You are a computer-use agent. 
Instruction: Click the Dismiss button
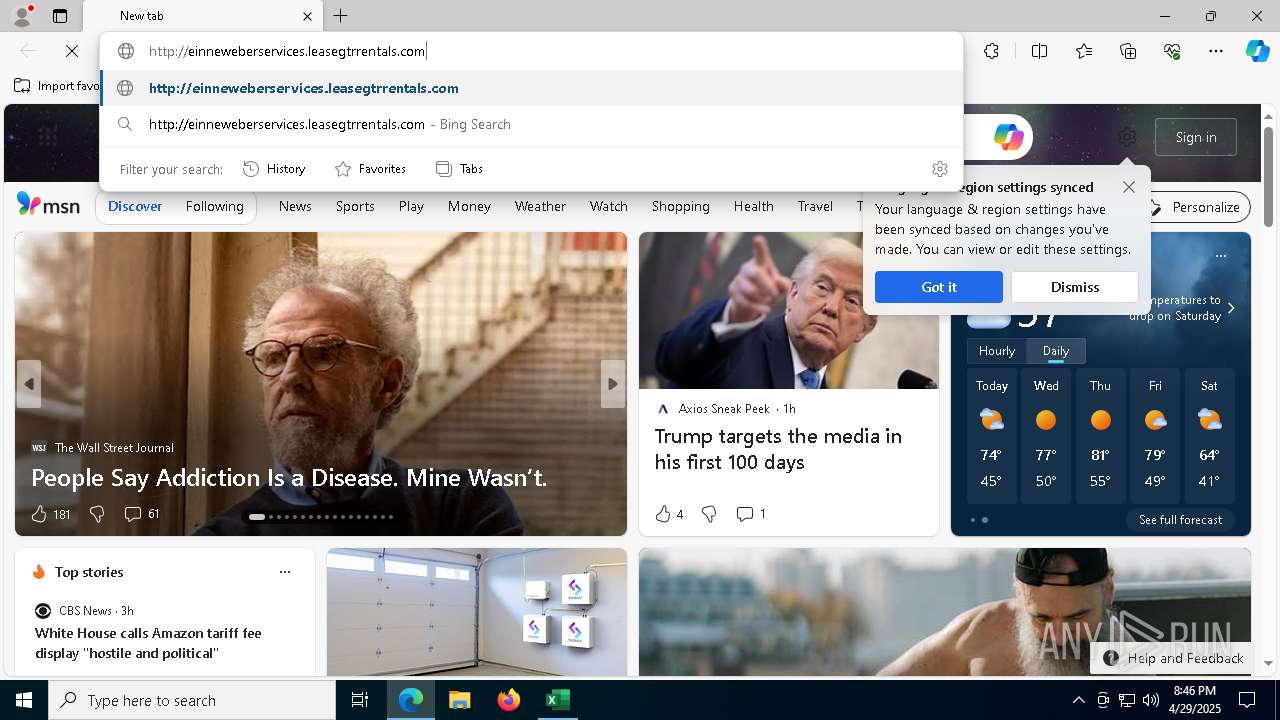(1075, 287)
